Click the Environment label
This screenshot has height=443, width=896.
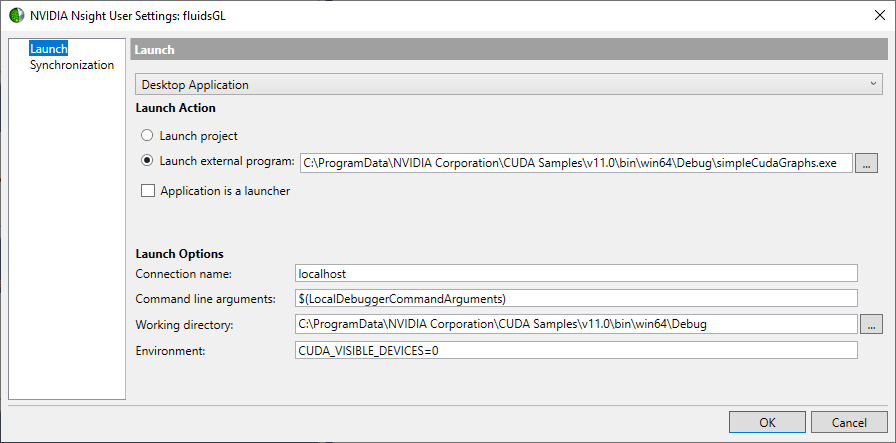coord(170,350)
